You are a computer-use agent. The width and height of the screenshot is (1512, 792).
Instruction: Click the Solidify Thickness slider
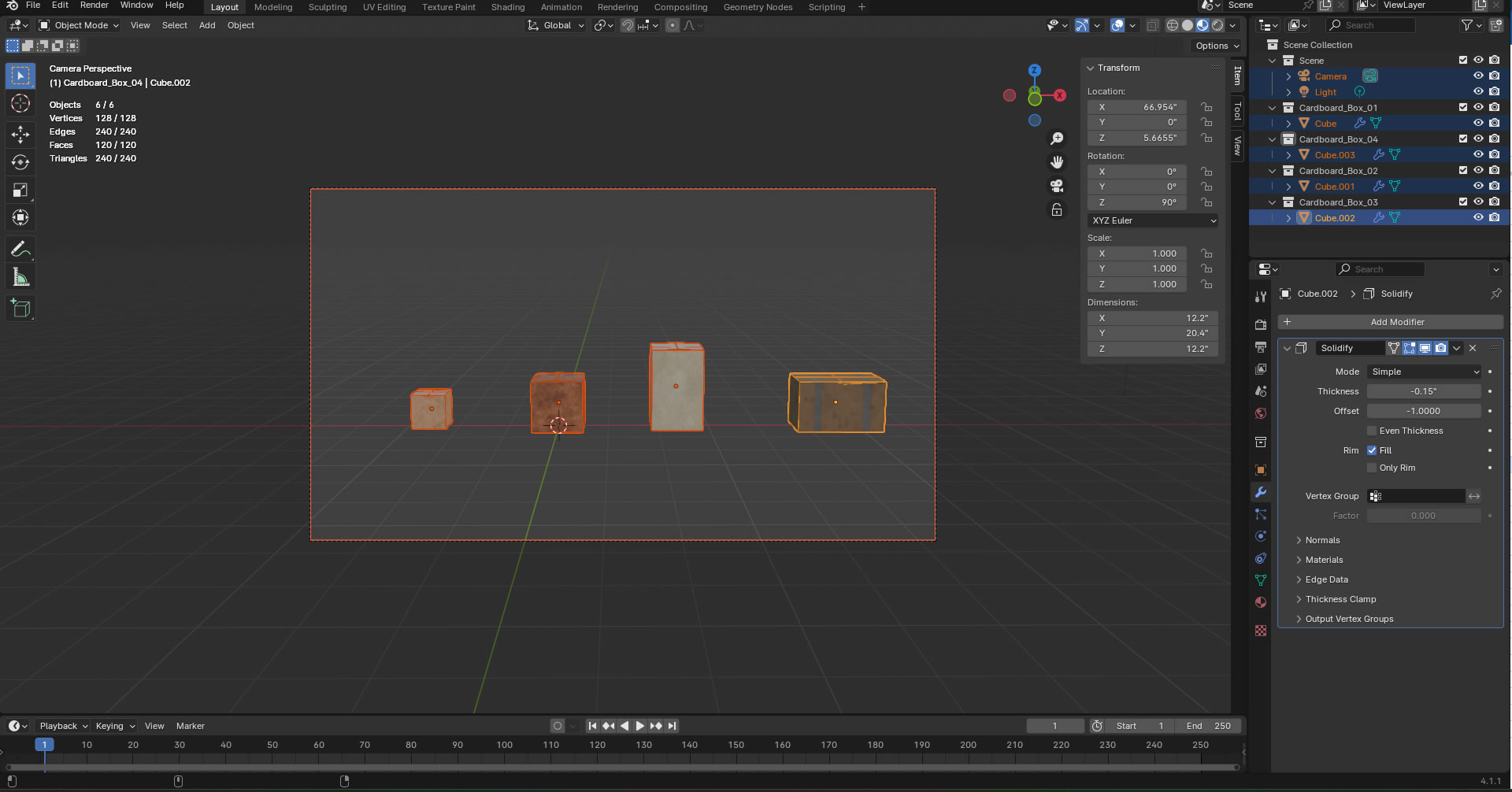(1424, 391)
